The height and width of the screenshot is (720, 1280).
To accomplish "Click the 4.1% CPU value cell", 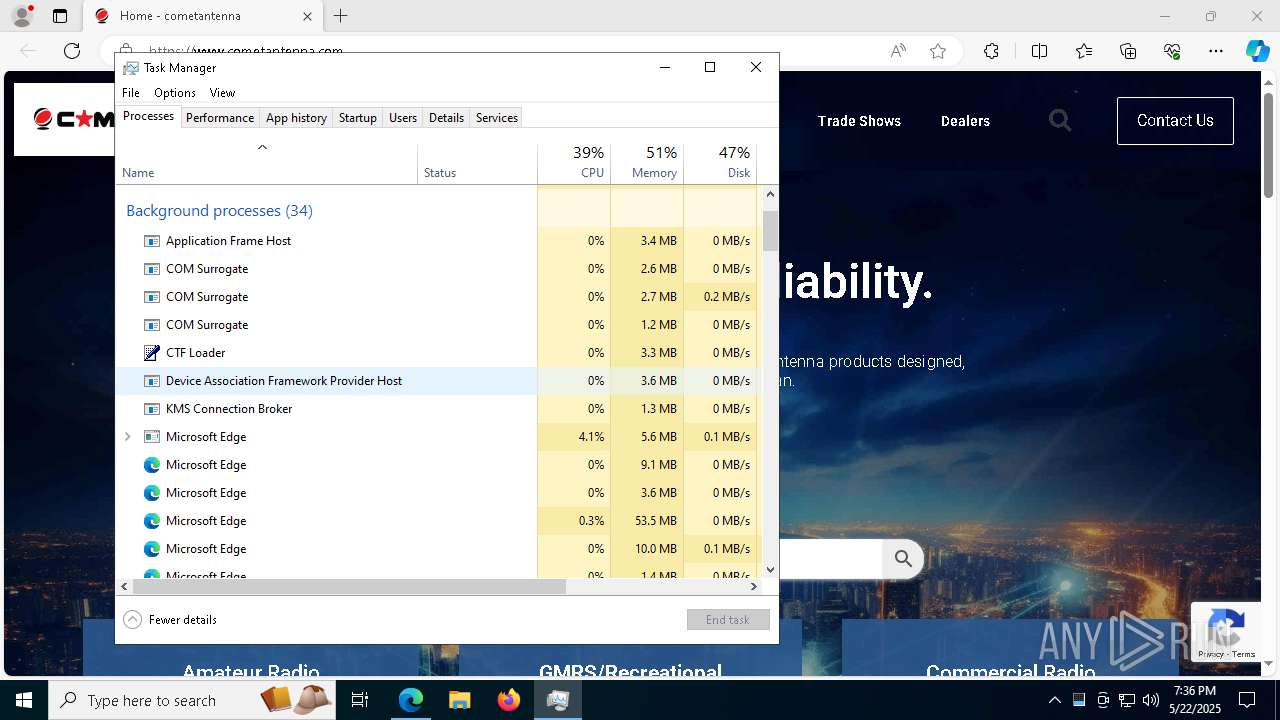I will pyautogui.click(x=574, y=437).
